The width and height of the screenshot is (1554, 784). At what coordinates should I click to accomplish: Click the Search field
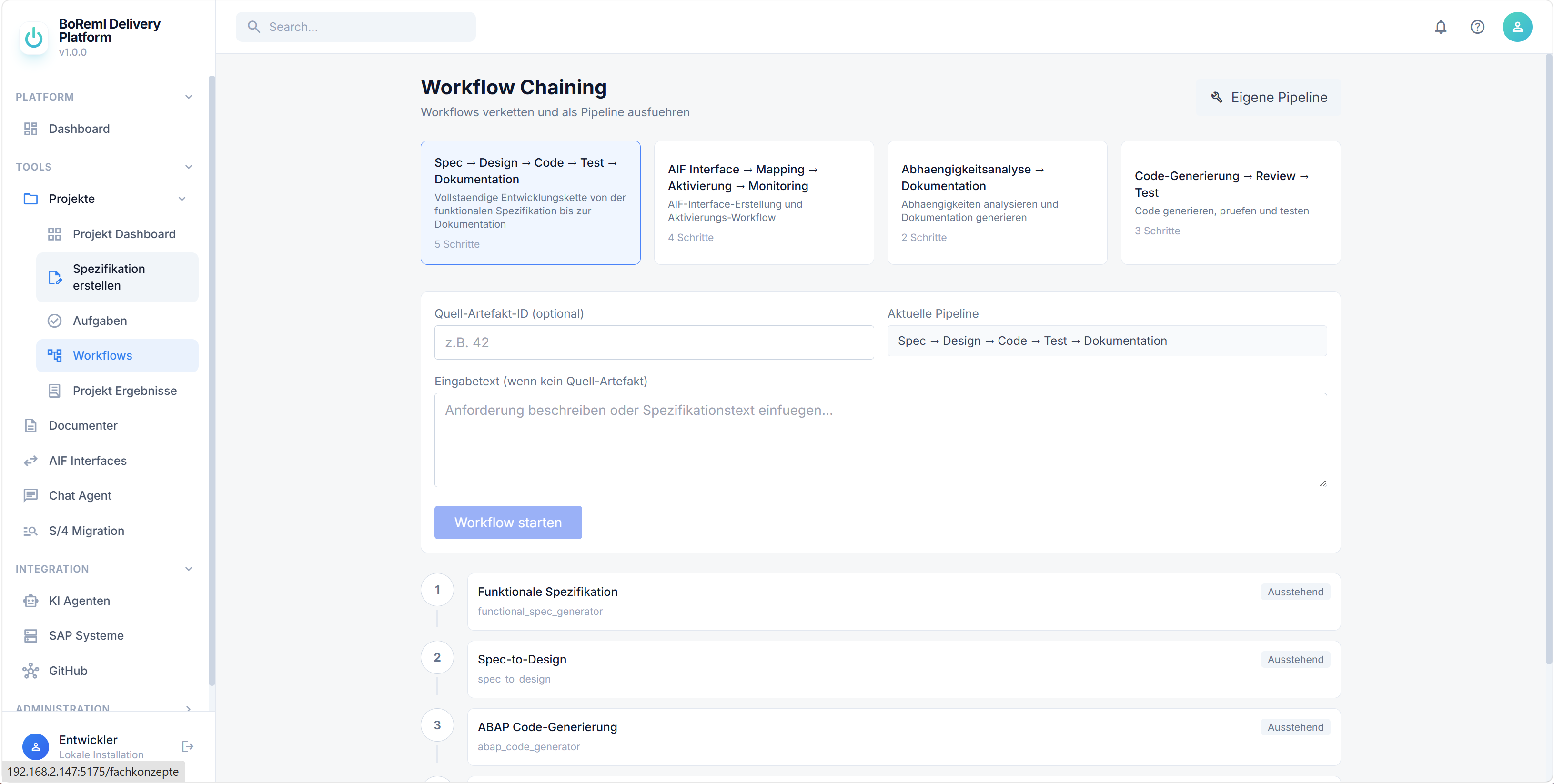355,27
